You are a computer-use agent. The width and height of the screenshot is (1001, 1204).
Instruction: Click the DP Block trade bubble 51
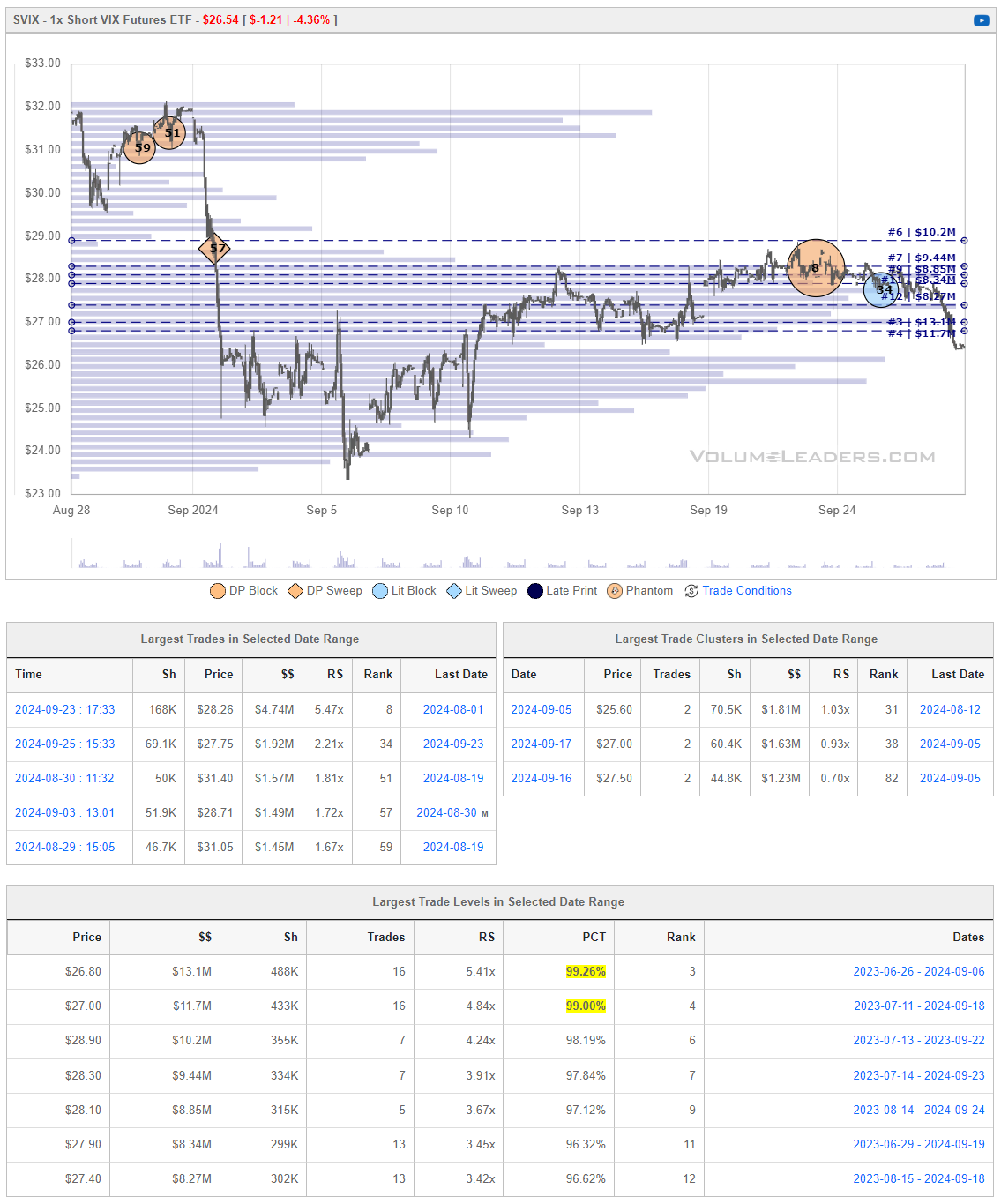pos(169,133)
